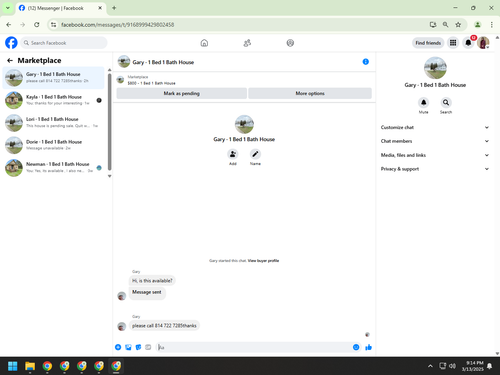
Task: Choose a sticker icon in composer
Action: (138, 347)
